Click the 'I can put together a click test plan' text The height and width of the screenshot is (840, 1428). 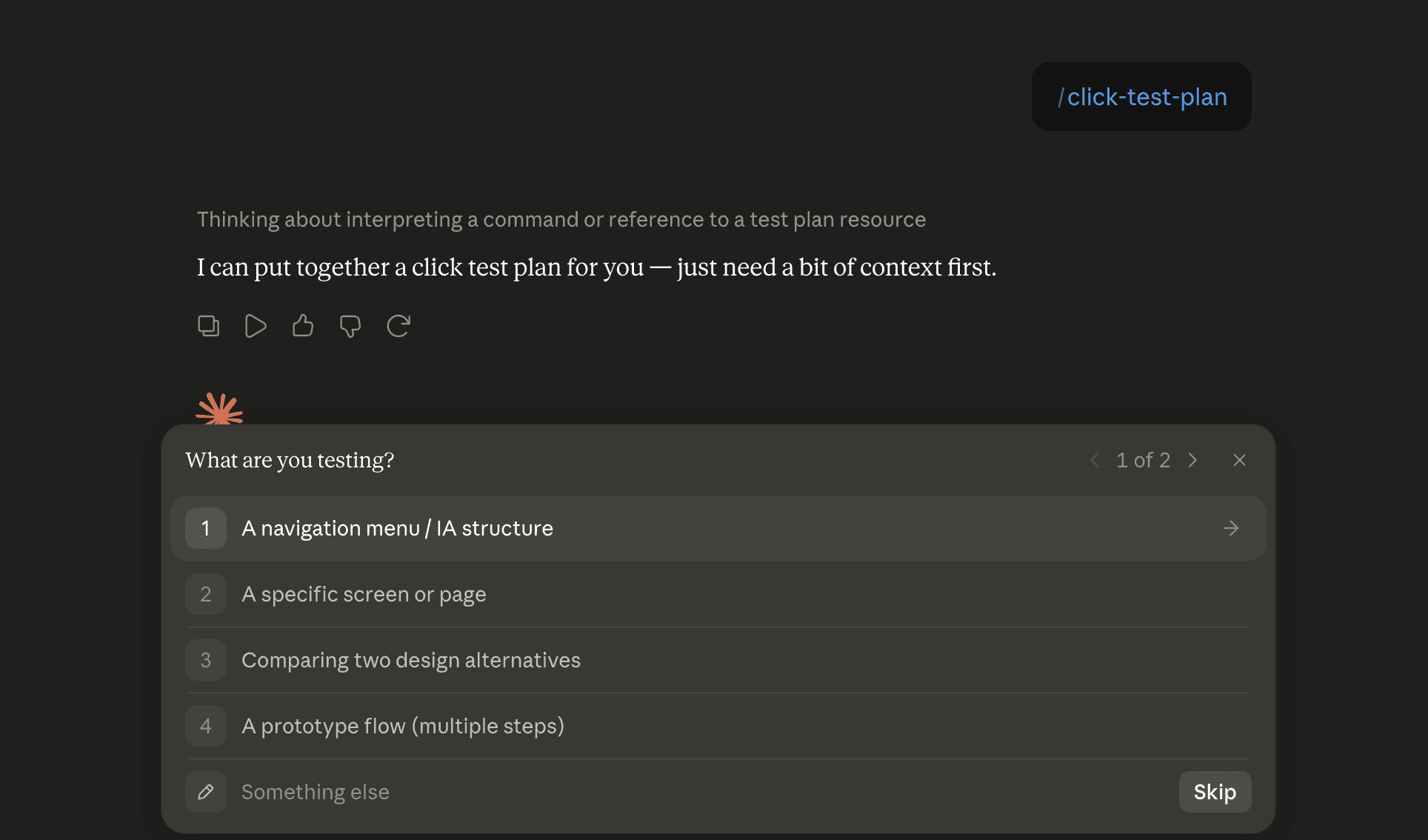pos(597,267)
